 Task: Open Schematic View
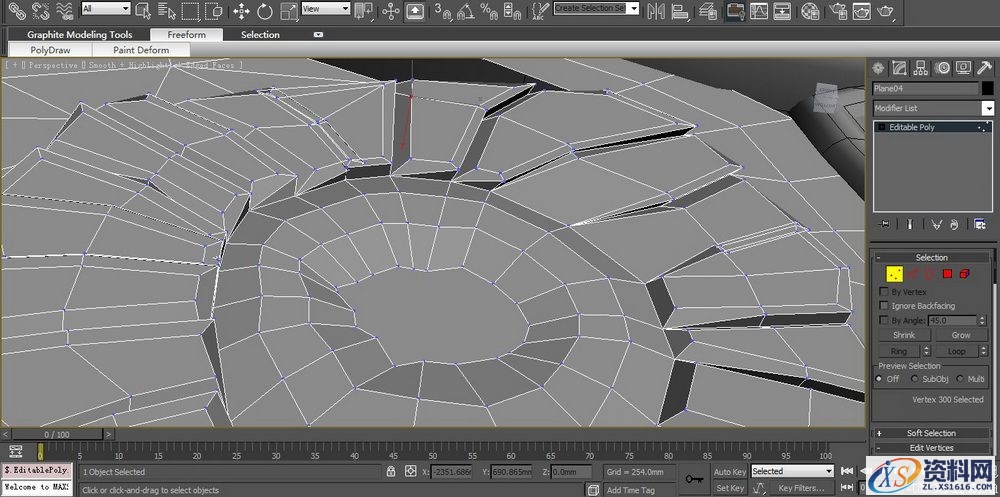point(782,10)
